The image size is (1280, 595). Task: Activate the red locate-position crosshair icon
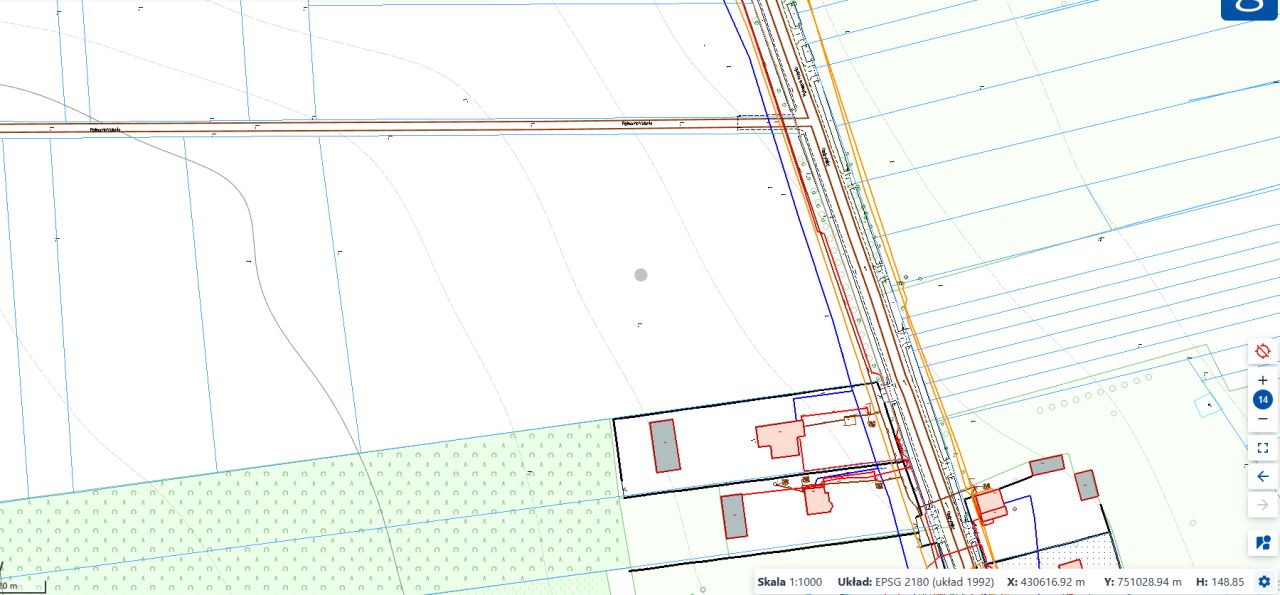(1263, 351)
